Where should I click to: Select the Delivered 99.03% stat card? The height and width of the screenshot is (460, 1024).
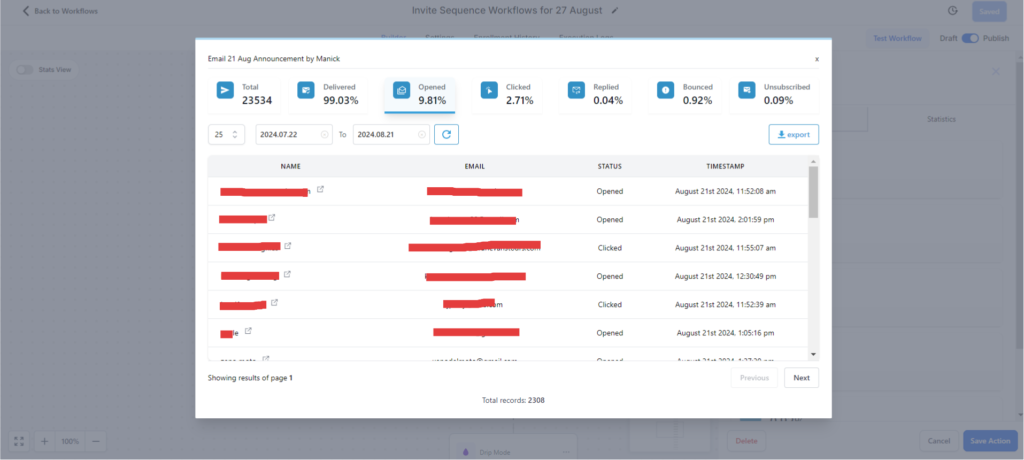(x=328, y=95)
